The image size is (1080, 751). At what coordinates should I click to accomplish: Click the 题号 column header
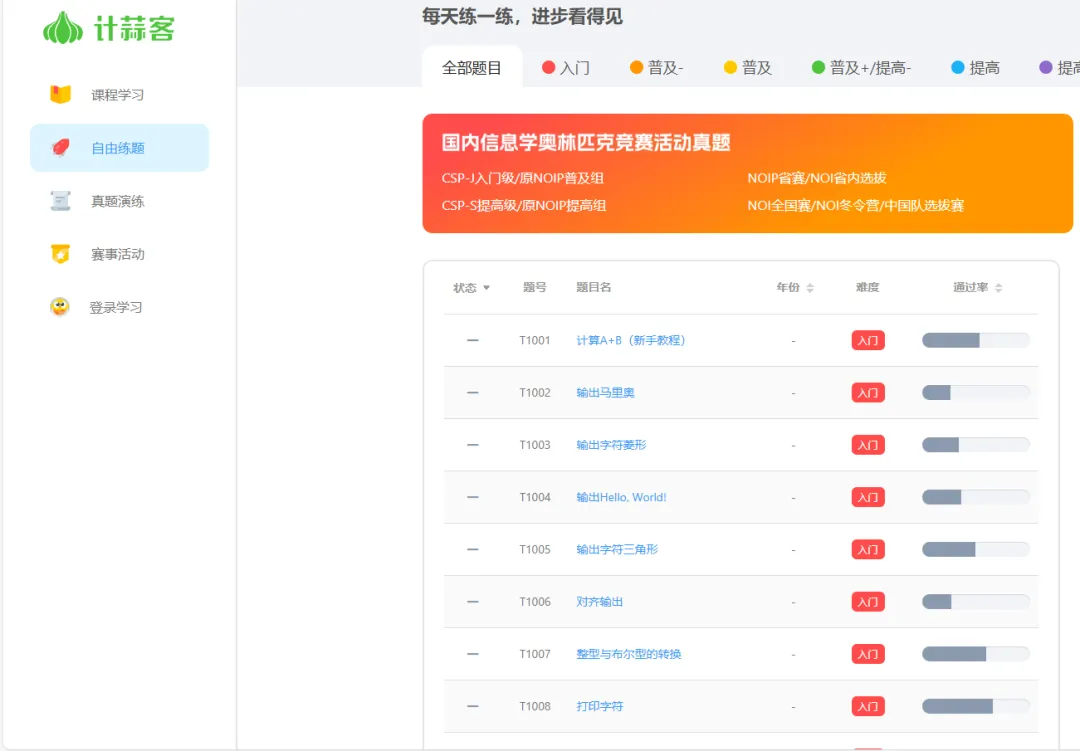click(x=534, y=287)
